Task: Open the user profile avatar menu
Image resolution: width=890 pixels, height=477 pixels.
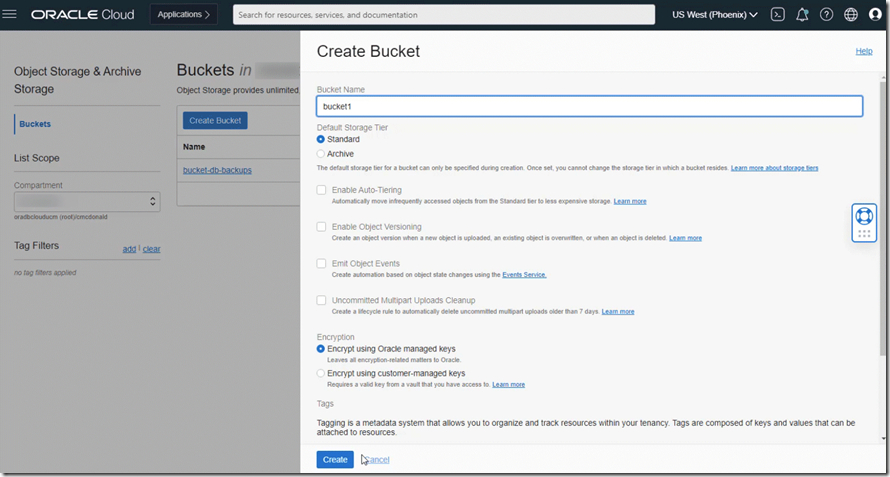Action: point(875,15)
